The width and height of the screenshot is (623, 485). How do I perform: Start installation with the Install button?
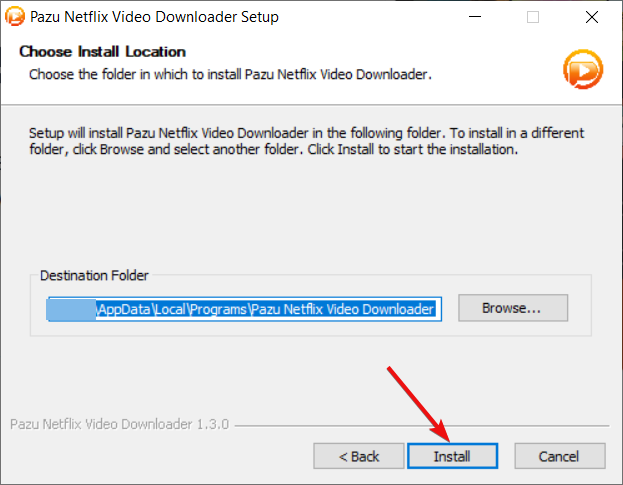pos(452,456)
